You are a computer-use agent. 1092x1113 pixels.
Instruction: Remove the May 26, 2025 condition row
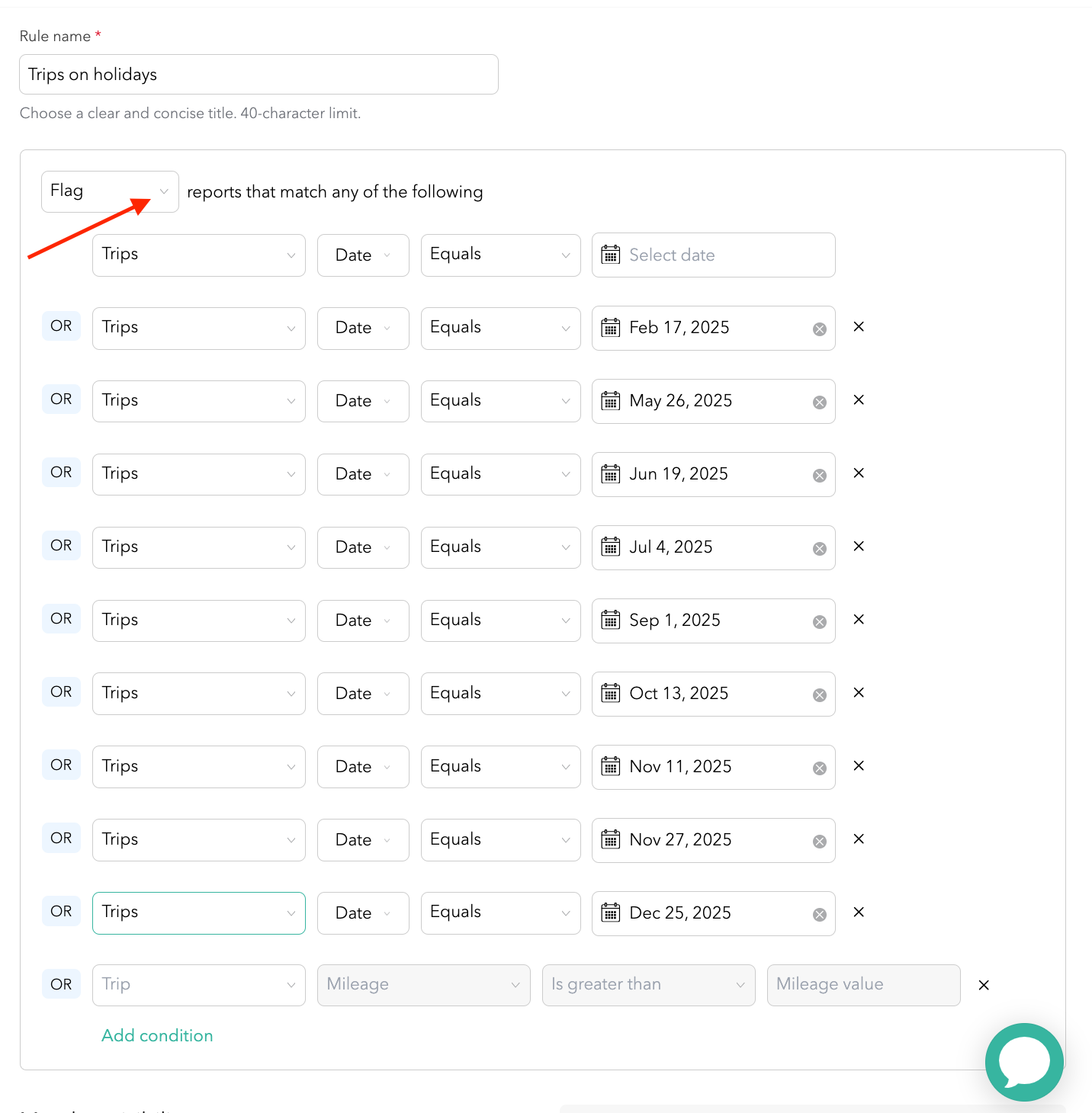tap(859, 400)
